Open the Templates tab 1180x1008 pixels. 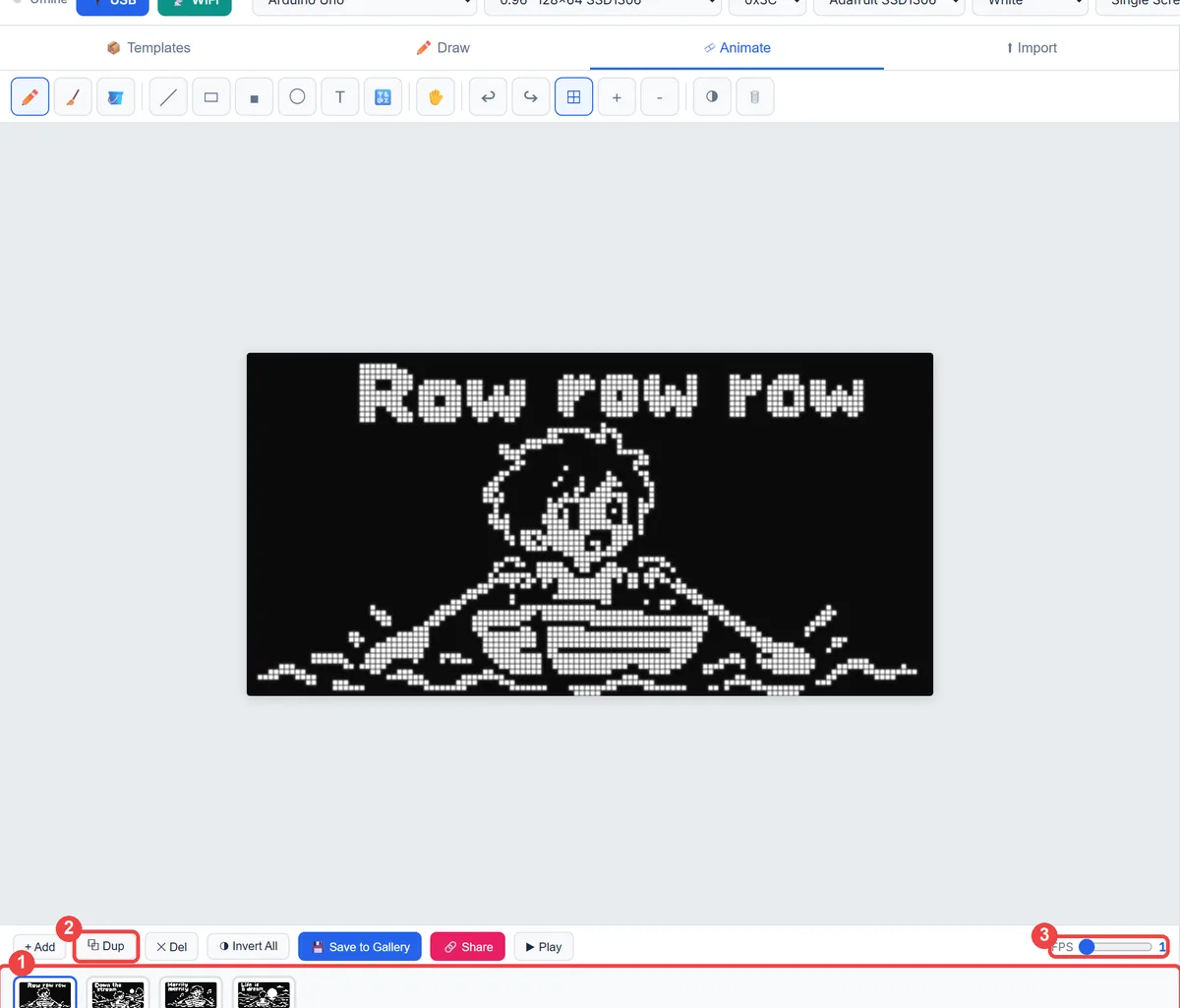[x=147, y=47]
